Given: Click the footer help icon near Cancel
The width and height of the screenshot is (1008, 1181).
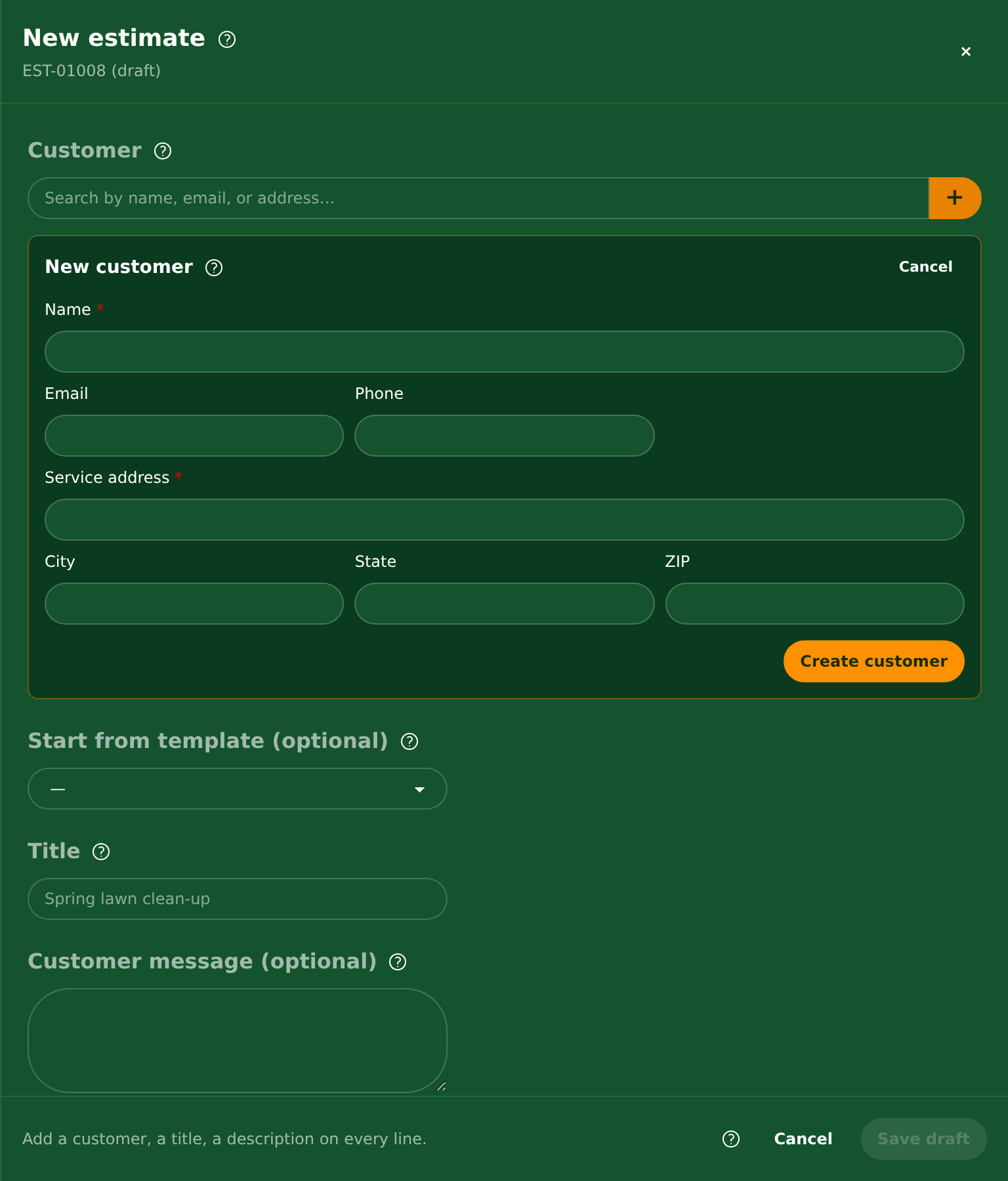Looking at the screenshot, I should tap(731, 1139).
